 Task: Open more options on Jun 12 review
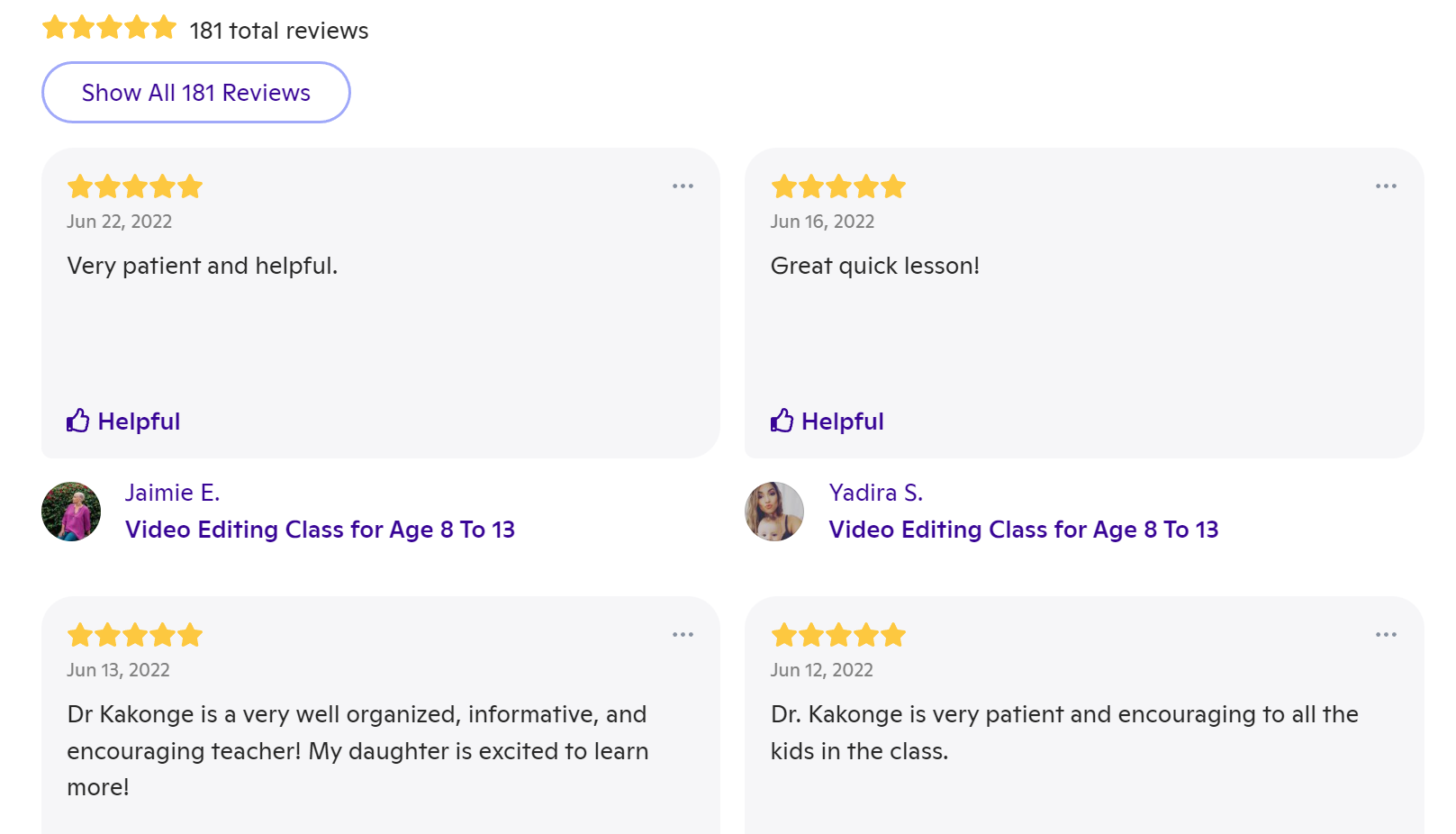click(x=1386, y=635)
